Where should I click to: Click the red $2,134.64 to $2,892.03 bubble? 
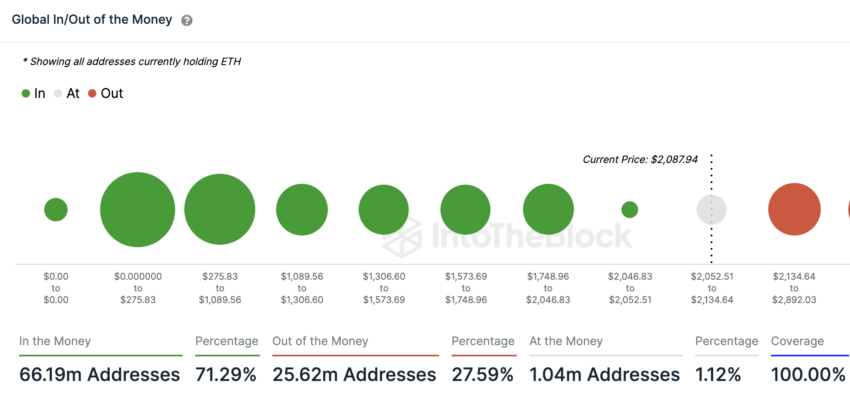tap(794, 209)
